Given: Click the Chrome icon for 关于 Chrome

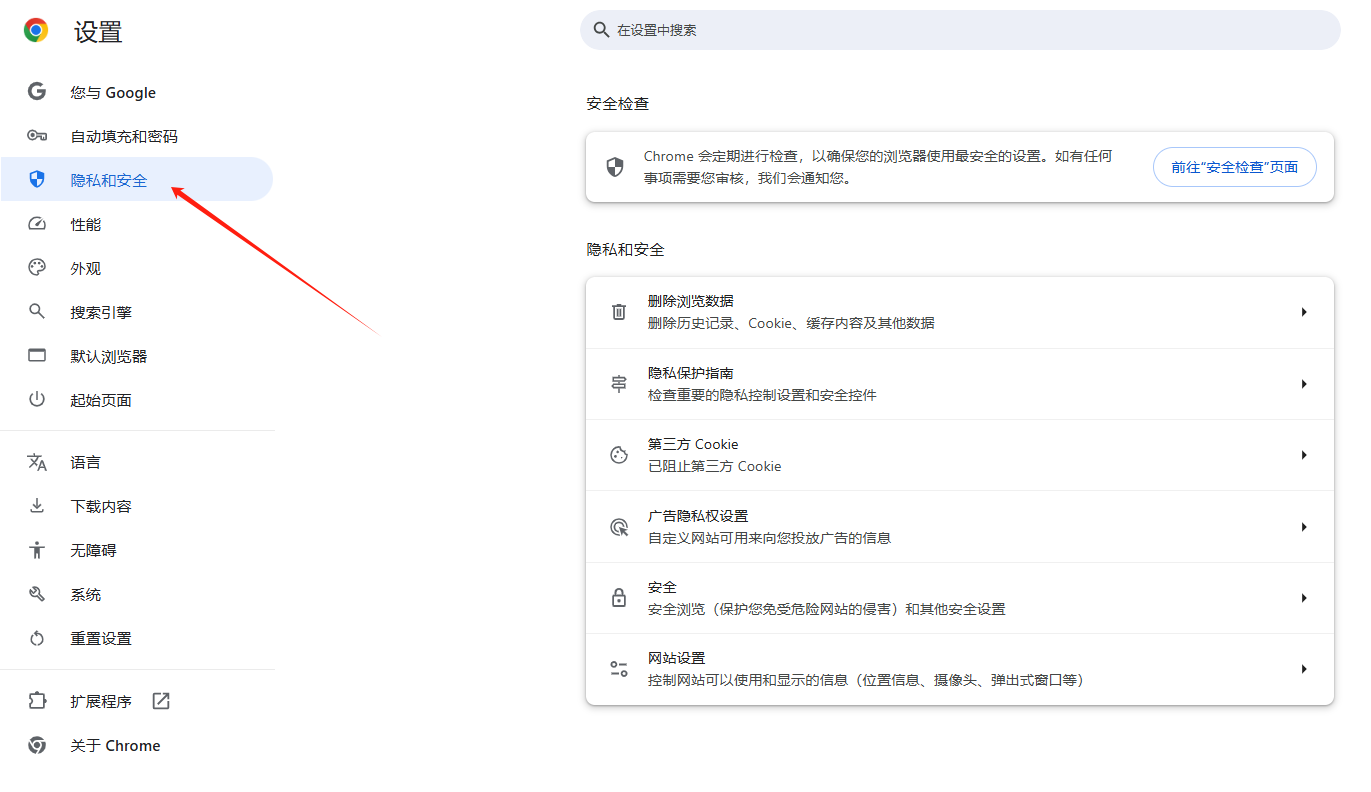Looking at the screenshot, I should (x=37, y=745).
